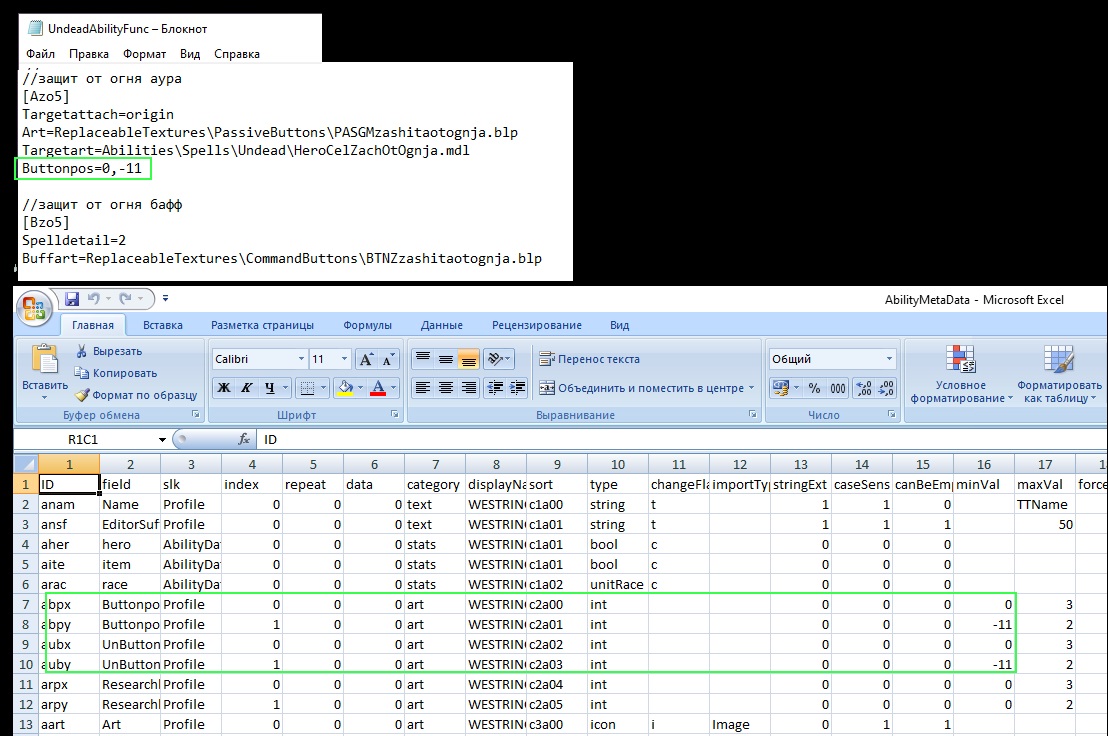Viewport: 1108px width, 736px height.
Task: Apply percent style format
Action: pos(815,388)
